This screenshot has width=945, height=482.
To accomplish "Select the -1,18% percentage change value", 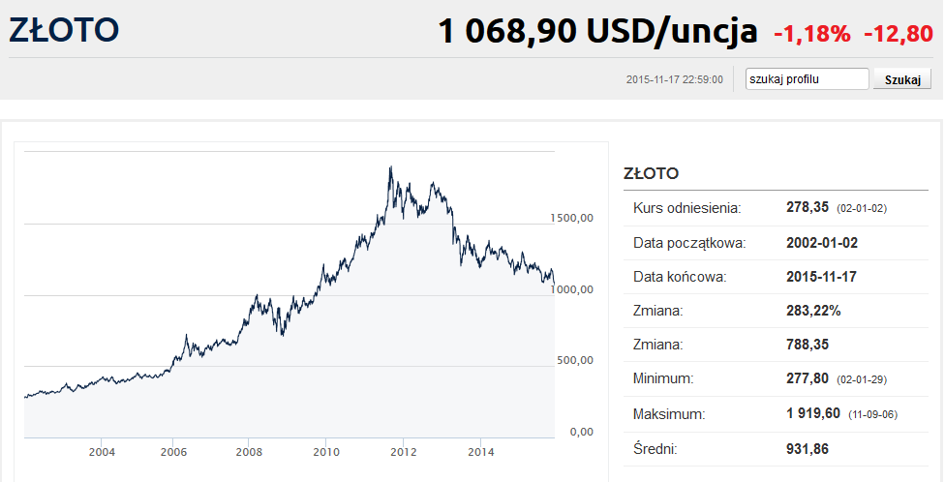I will 812,34.
